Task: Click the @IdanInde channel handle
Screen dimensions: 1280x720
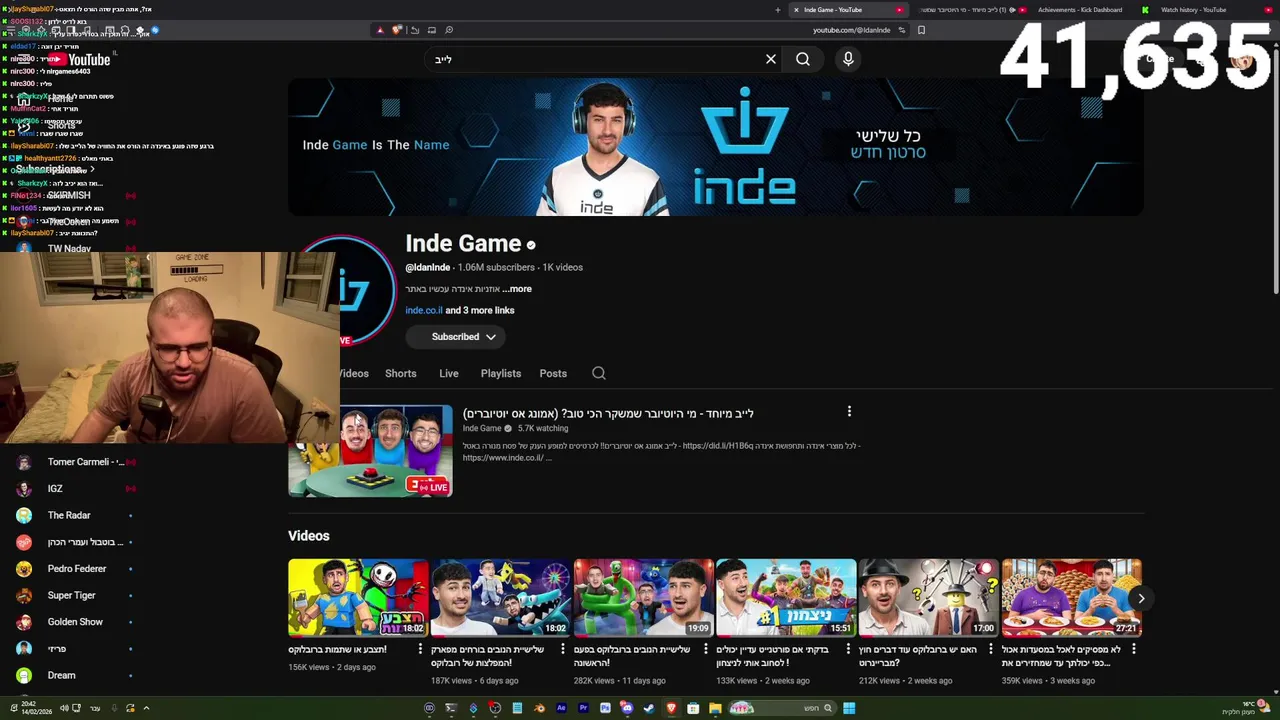Action: pyautogui.click(x=428, y=268)
